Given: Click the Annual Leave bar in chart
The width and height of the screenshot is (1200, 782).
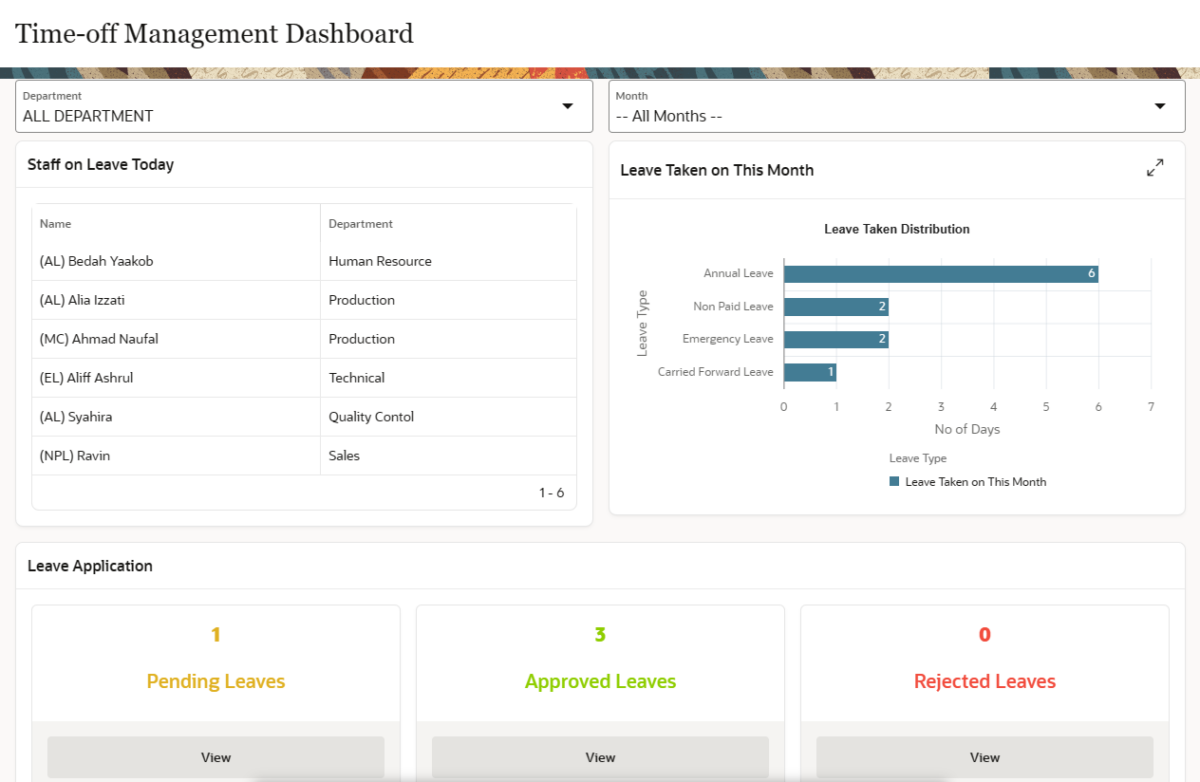Looking at the screenshot, I should point(940,274).
